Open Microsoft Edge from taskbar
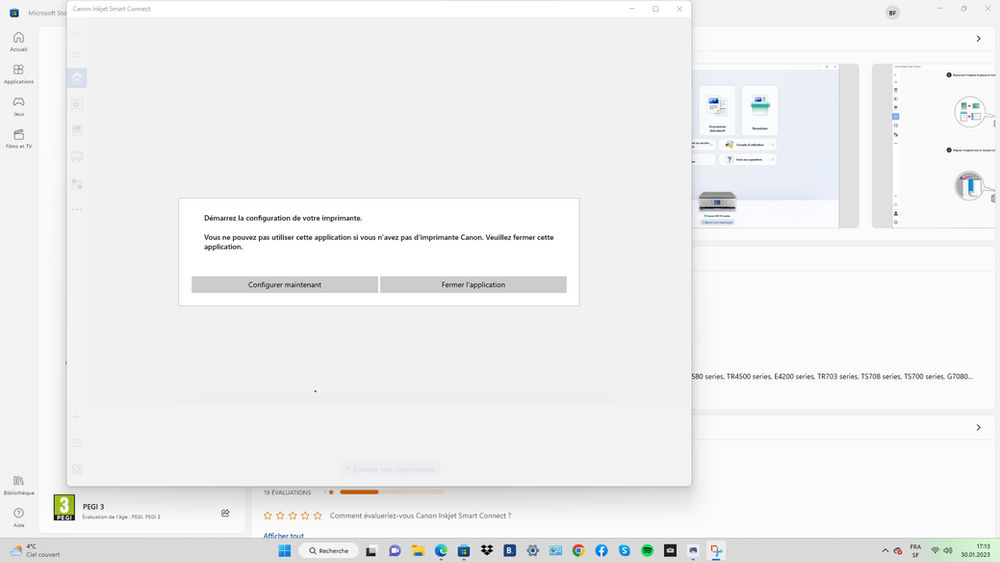The height and width of the screenshot is (562, 1000). [441, 551]
